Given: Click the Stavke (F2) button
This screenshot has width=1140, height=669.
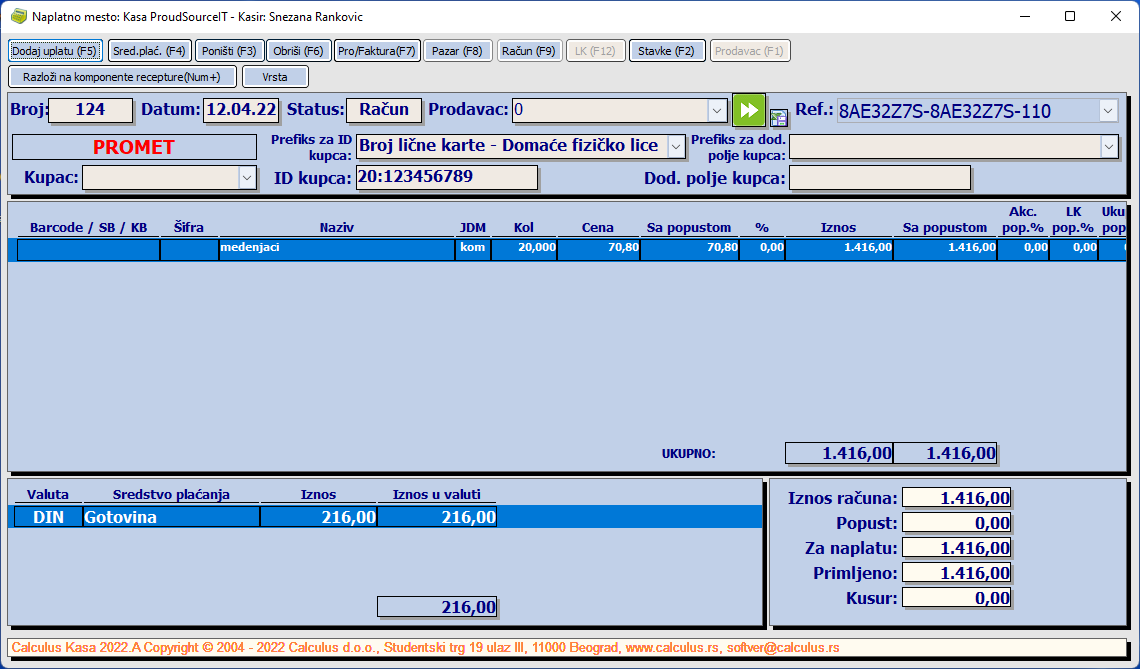Looking at the screenshot, I should click(x=667, y=51).
